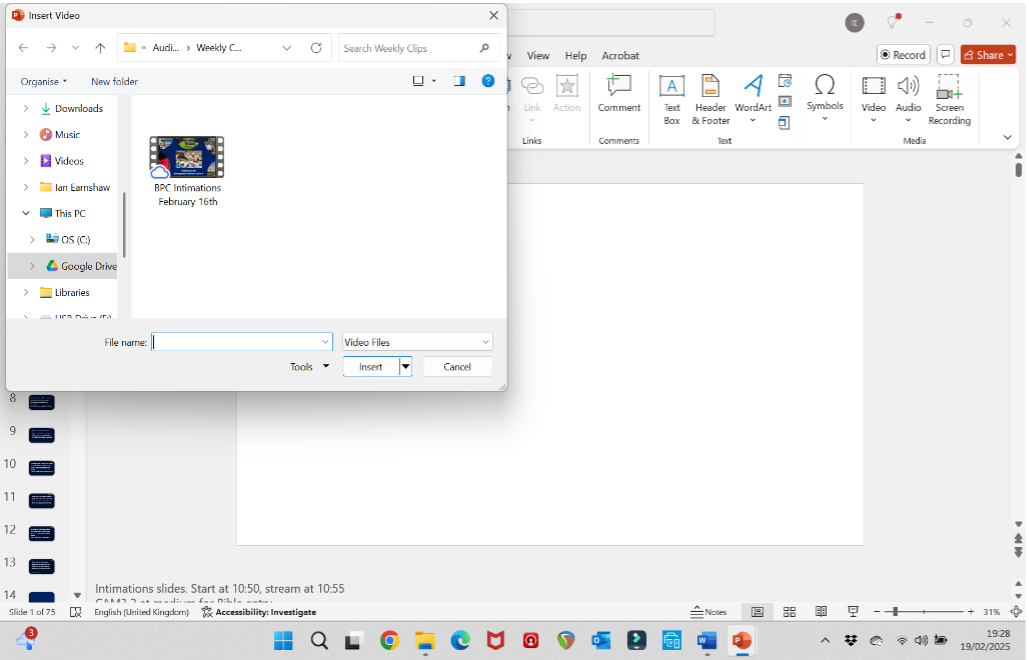Toggle the Notes pane in status bar
The width and height of the screenshot is (1029, 660).
[x=709, y=611]
